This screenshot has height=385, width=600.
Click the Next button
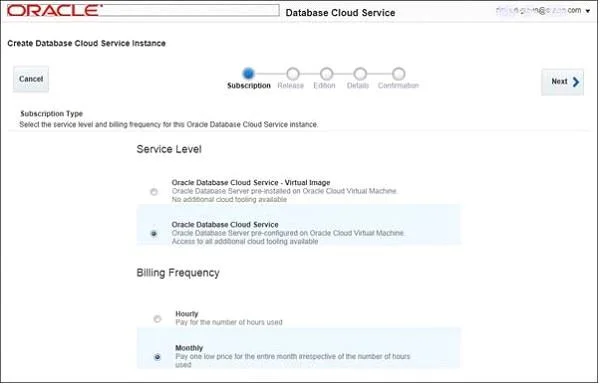point(562,82)
